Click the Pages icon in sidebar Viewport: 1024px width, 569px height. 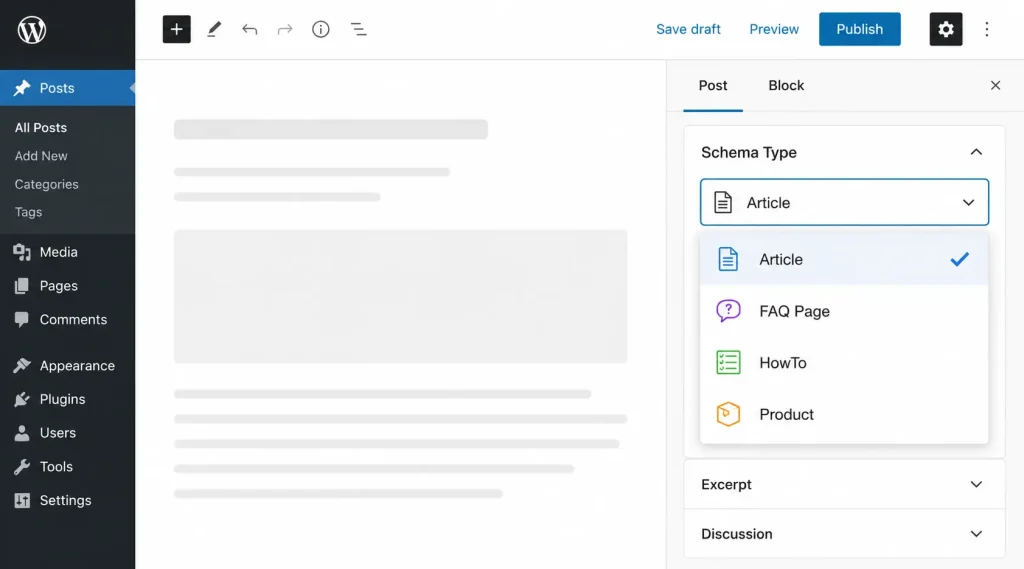point(22,285)
